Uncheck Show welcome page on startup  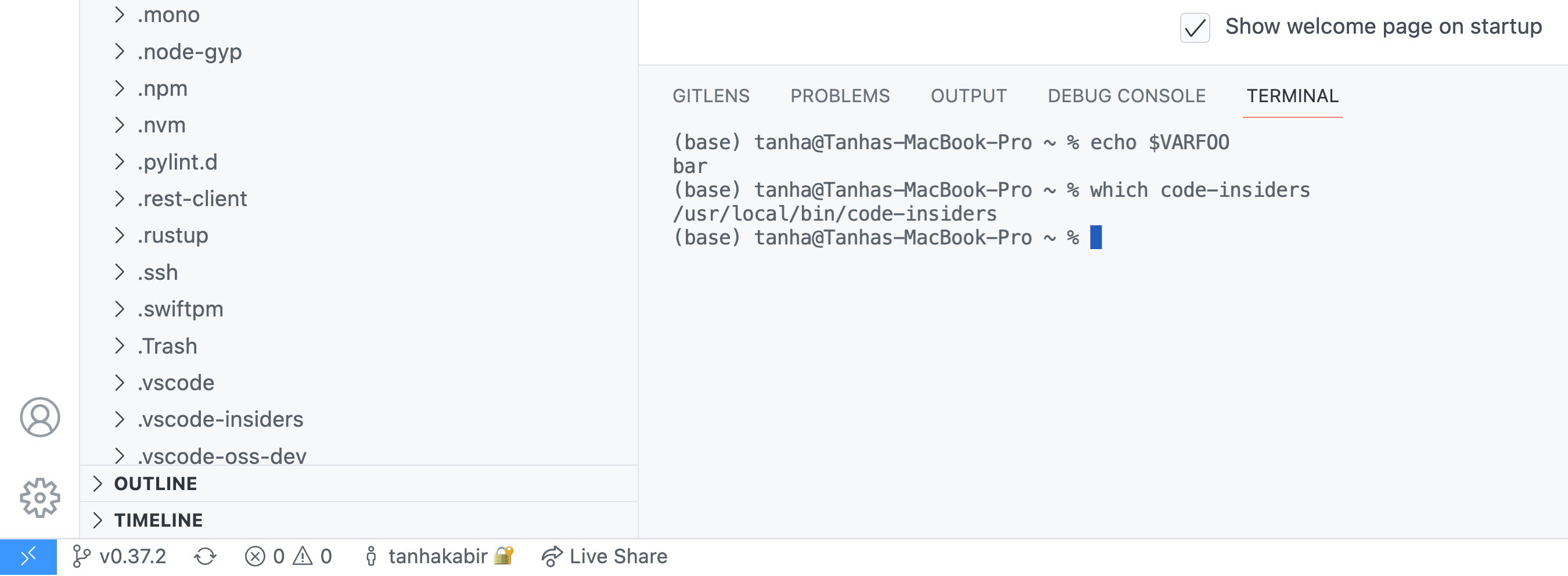(1193, 28)
